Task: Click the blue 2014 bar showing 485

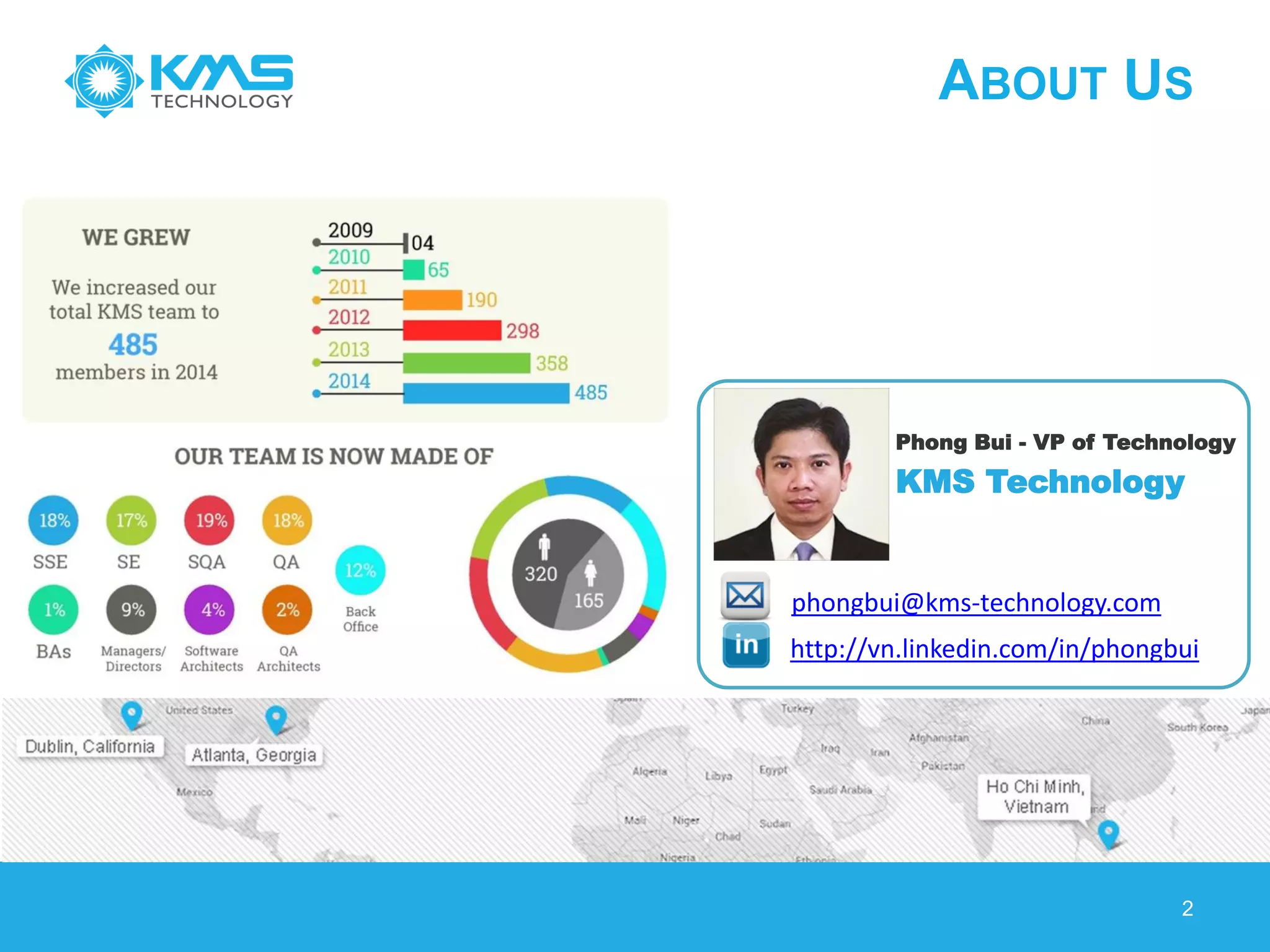Action: (486, 393)
